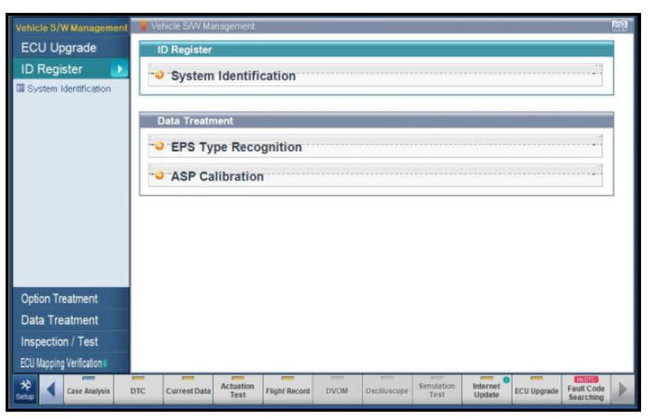This screenshot has width=650, height=419.
Task: Open ASP Calibration
Action: coord(375,176)
